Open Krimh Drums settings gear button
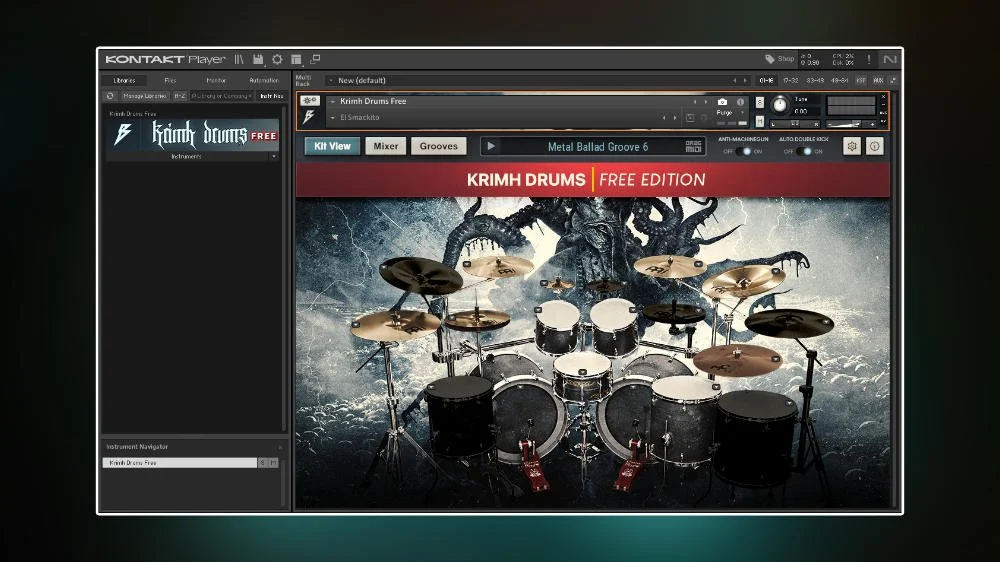The image size is (1000, 562). click(852, 146)
